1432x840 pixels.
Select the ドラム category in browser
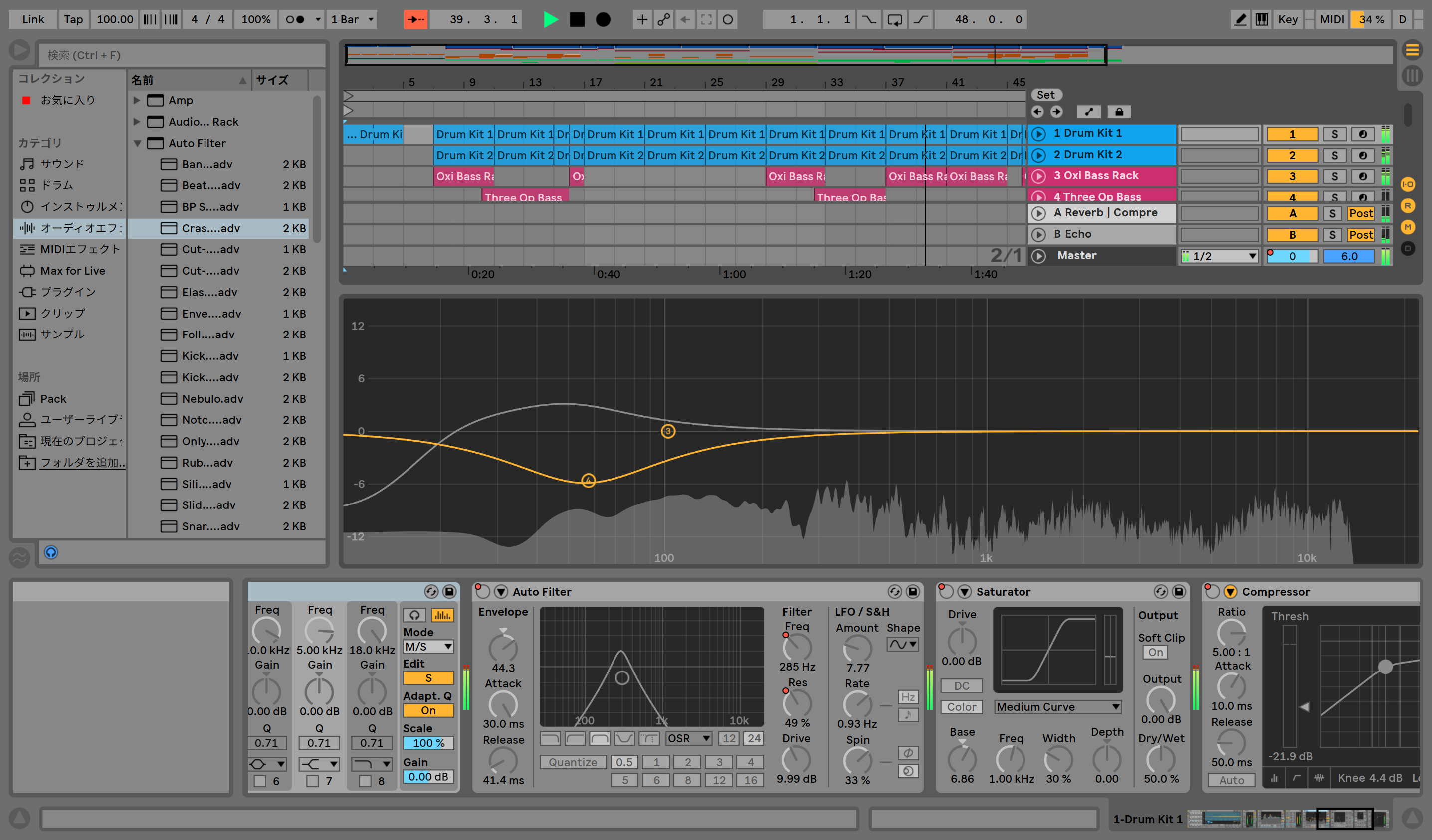coord(56,185)
